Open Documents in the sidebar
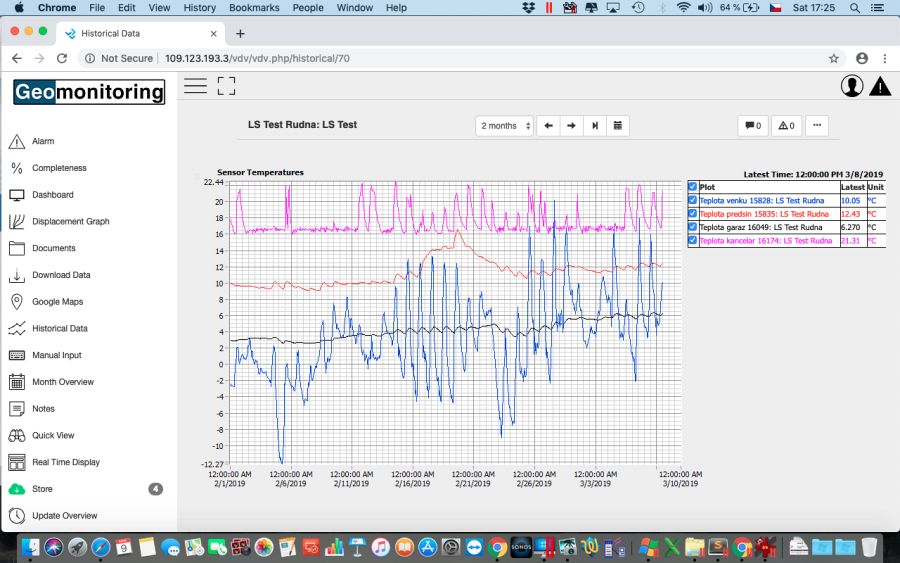This screenshot has width=900, height=563. [53, 249]
